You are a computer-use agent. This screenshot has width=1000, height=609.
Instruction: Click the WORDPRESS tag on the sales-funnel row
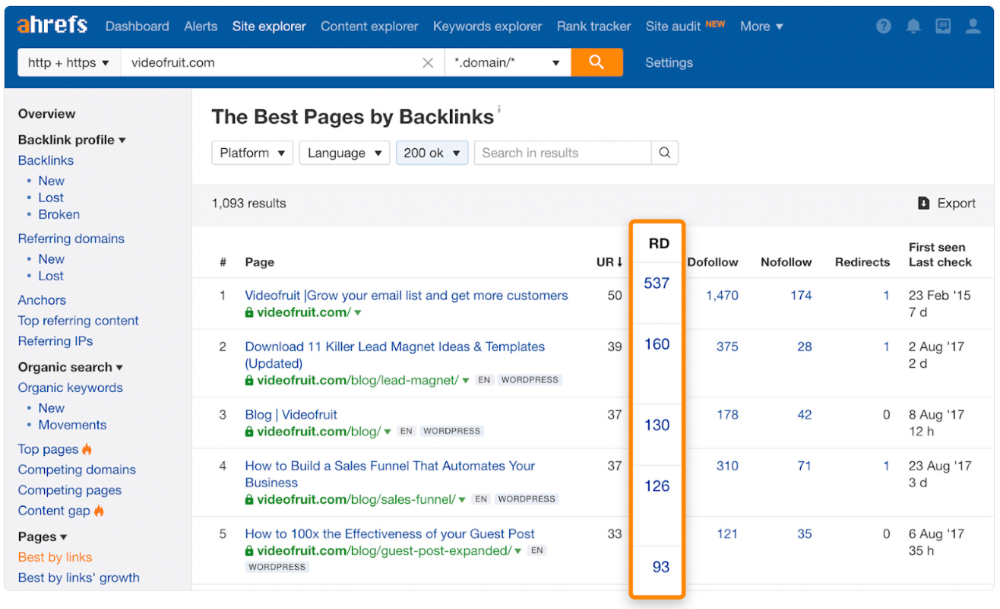click(x=526, y=499)
